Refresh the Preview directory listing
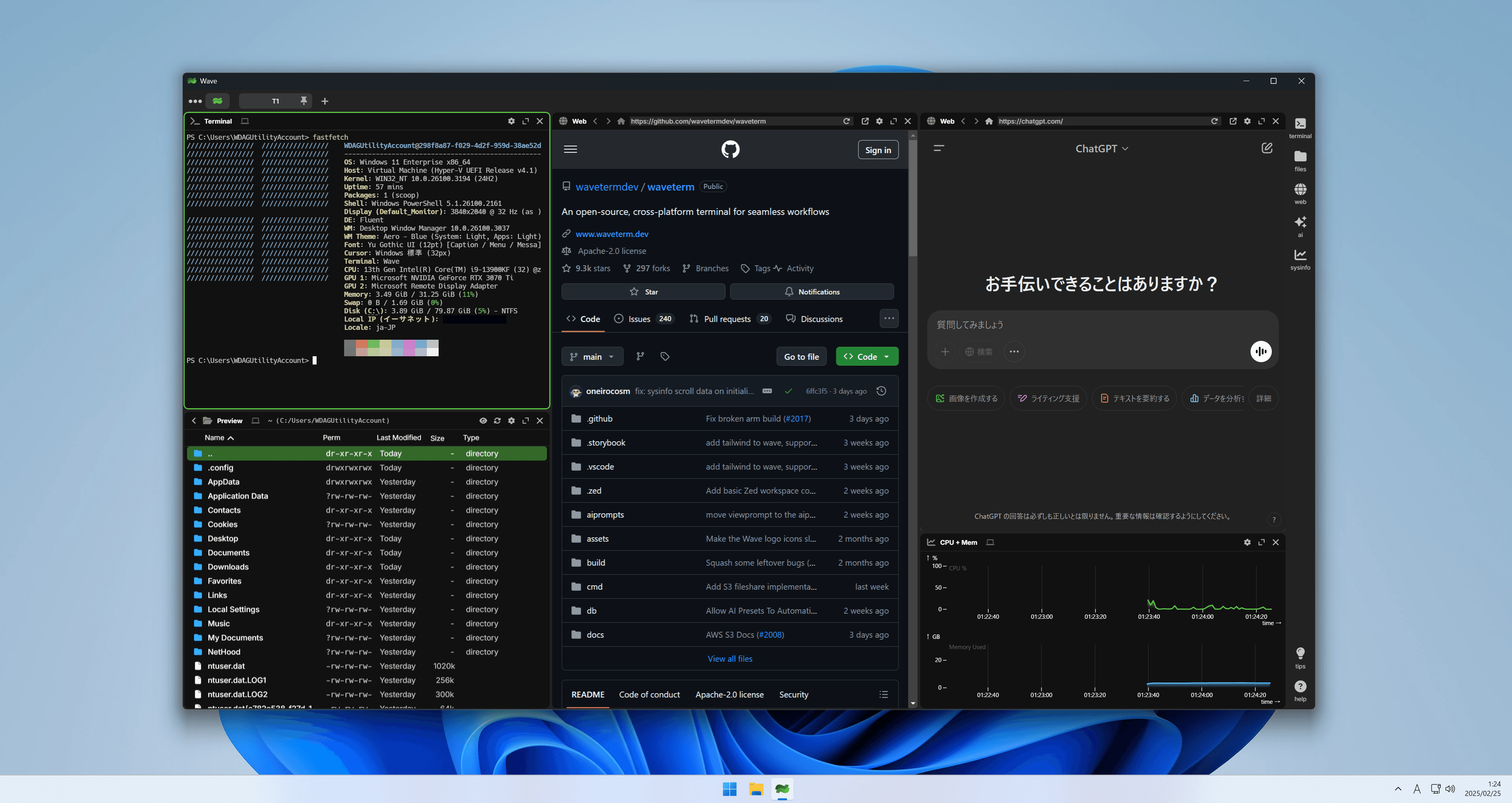The height and width of the screenshot is (803, 1512). (497, 420)
